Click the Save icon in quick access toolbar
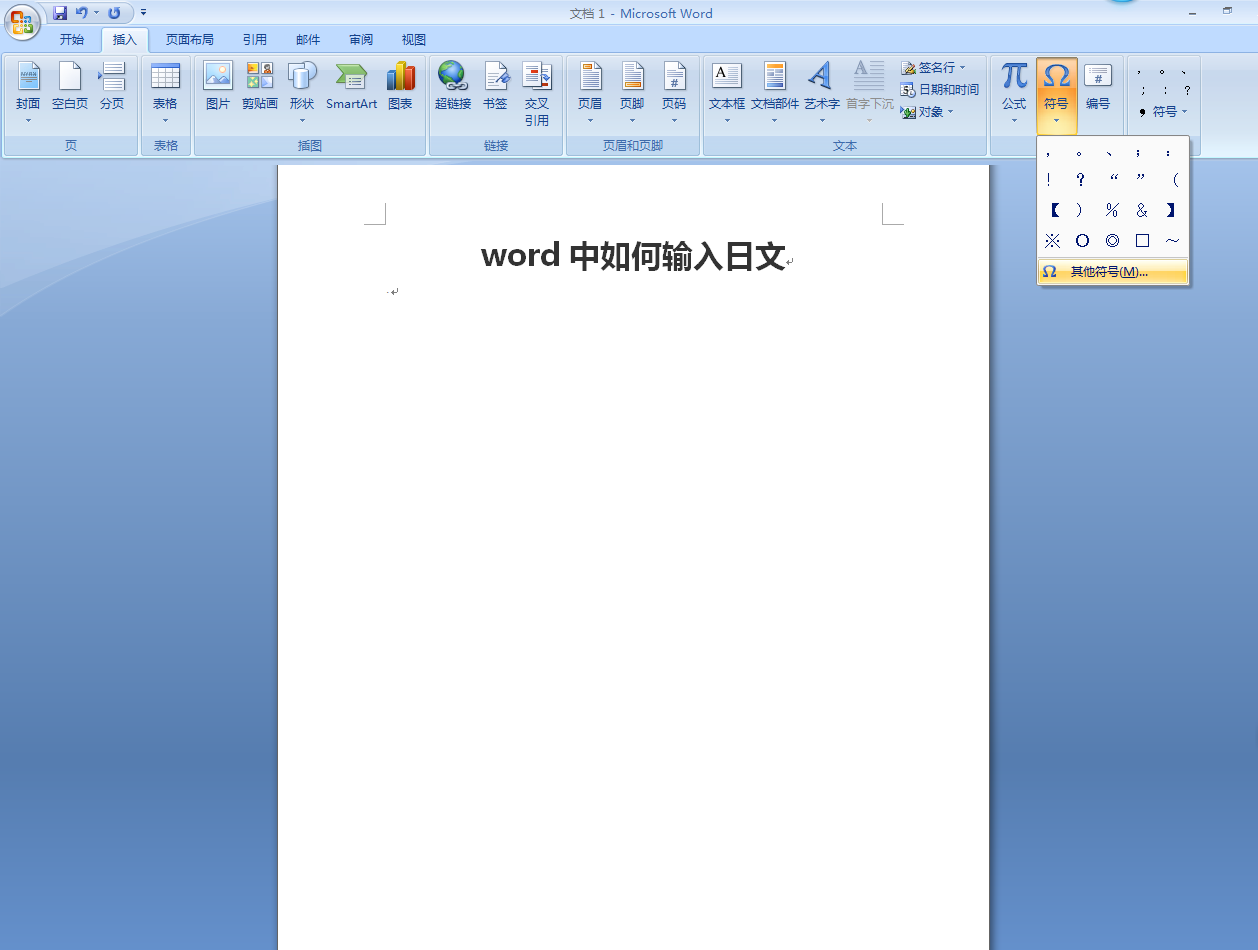This screenshot has height=950, width=1258. click(60, 13)
